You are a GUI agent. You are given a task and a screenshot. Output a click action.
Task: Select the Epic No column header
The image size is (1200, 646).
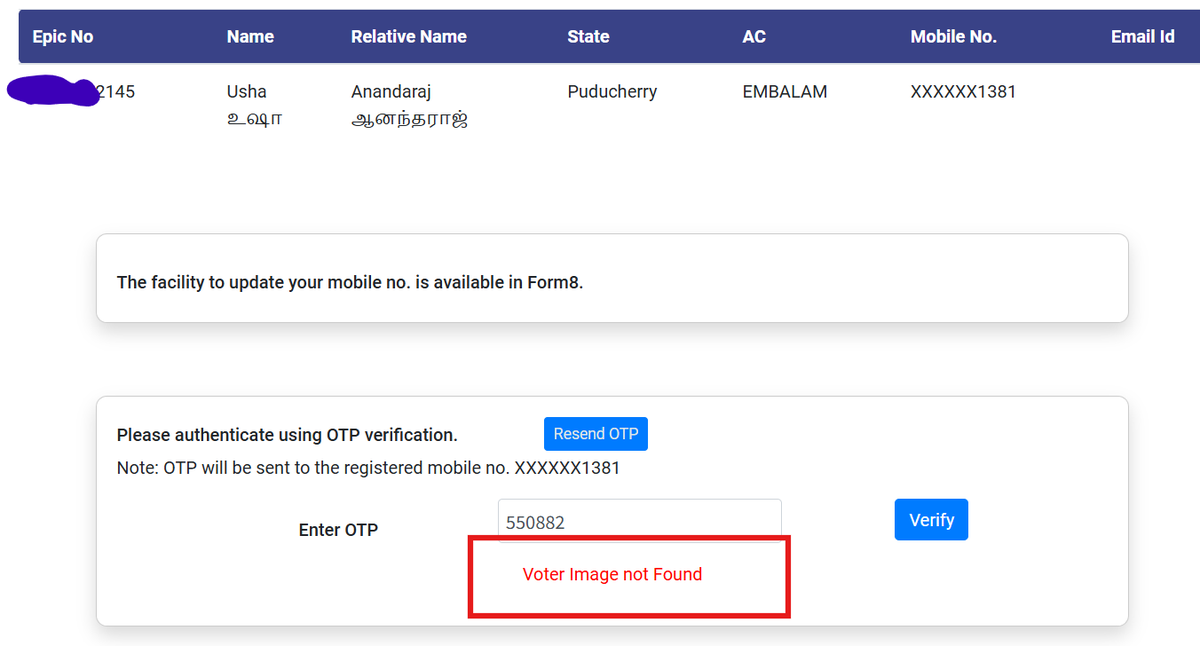click(63, 37)
